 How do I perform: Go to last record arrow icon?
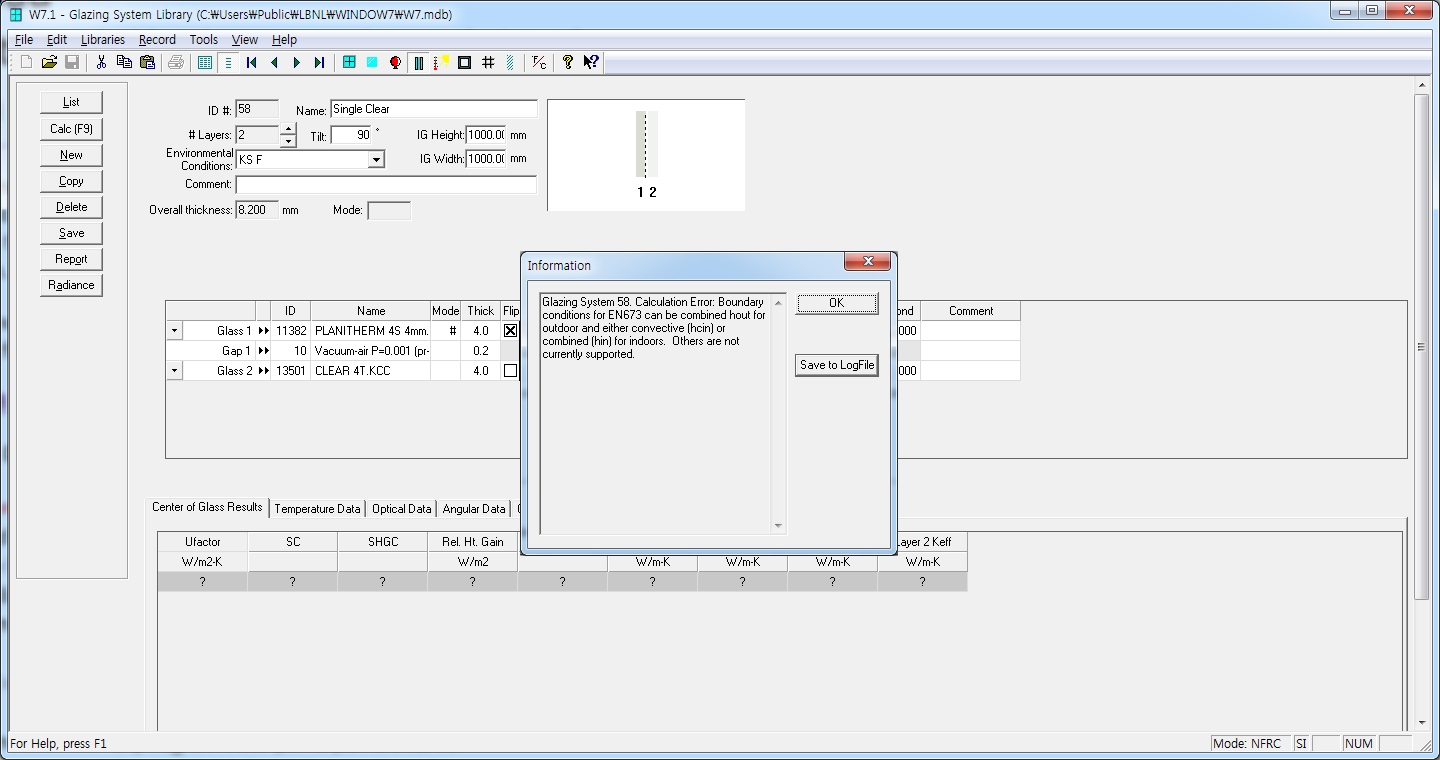(319, 62)
